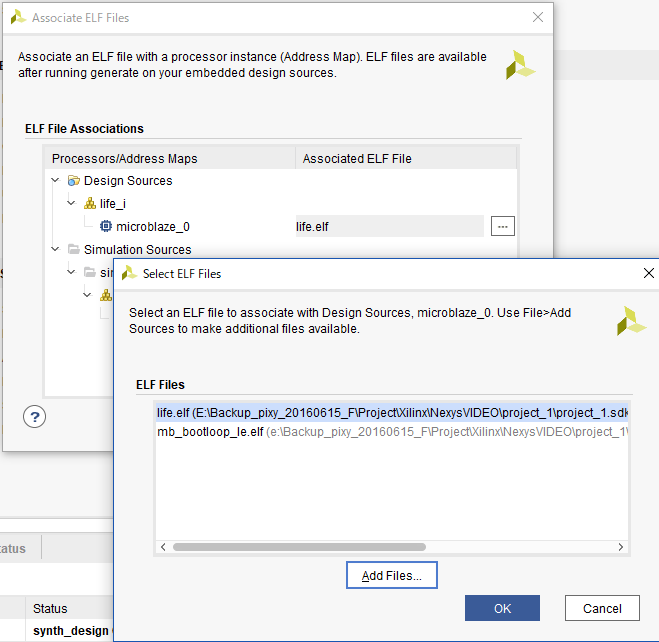Select the life_i tree item label
This screenshot has height=642, width=659.
click(113, 204)
